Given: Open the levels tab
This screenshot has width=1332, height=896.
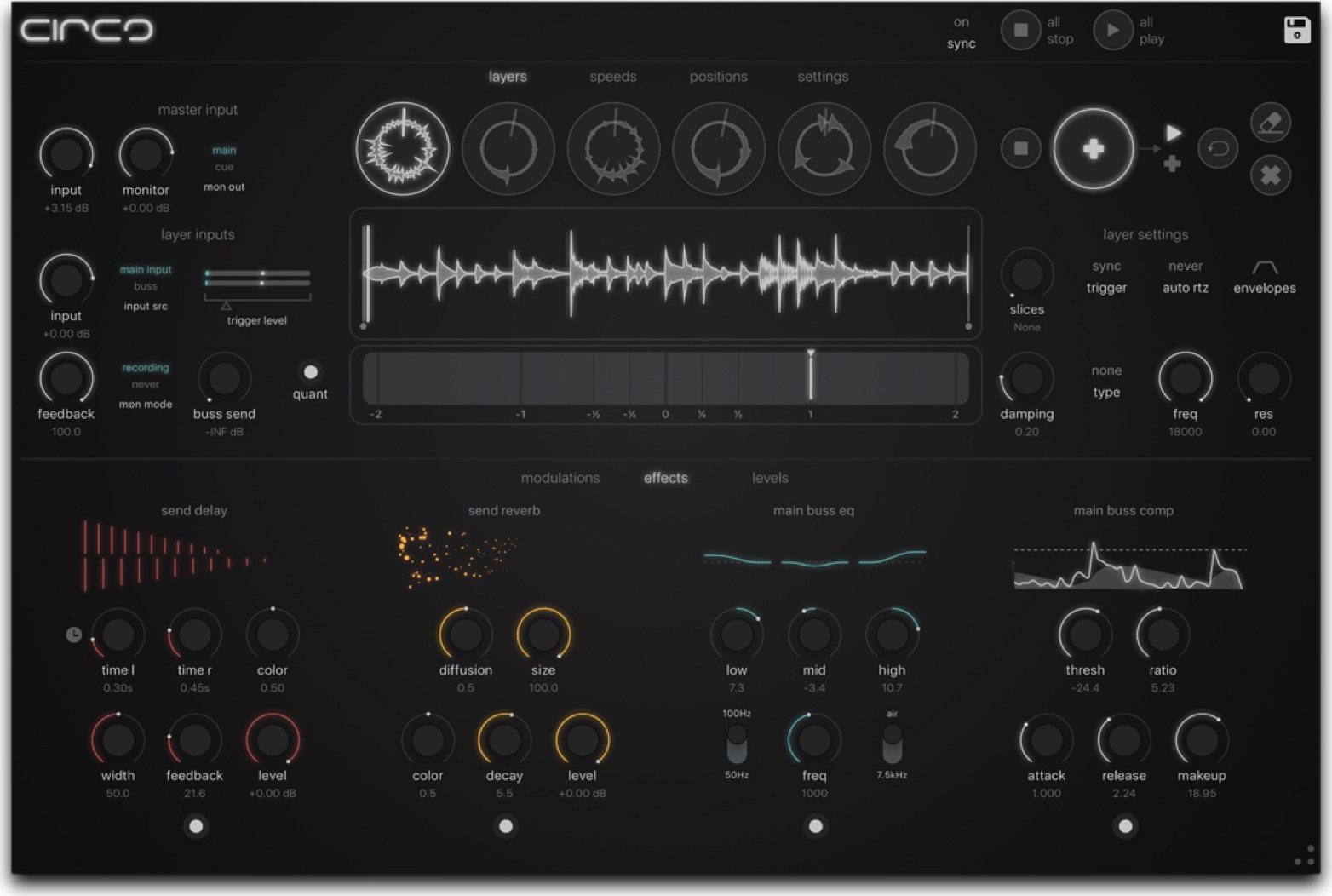Looking at the screenshot, I should point(770,478).
